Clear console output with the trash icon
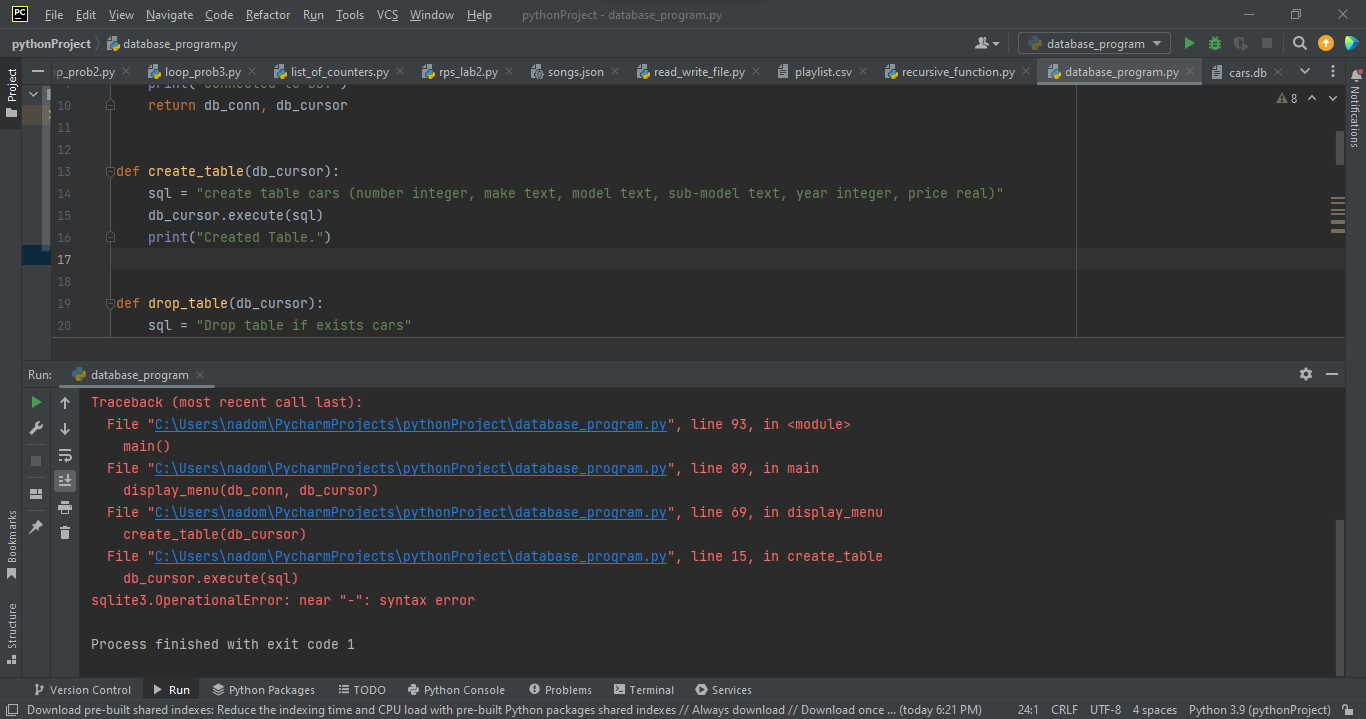Screen dimensions: 1366x719 coord(65,533)
